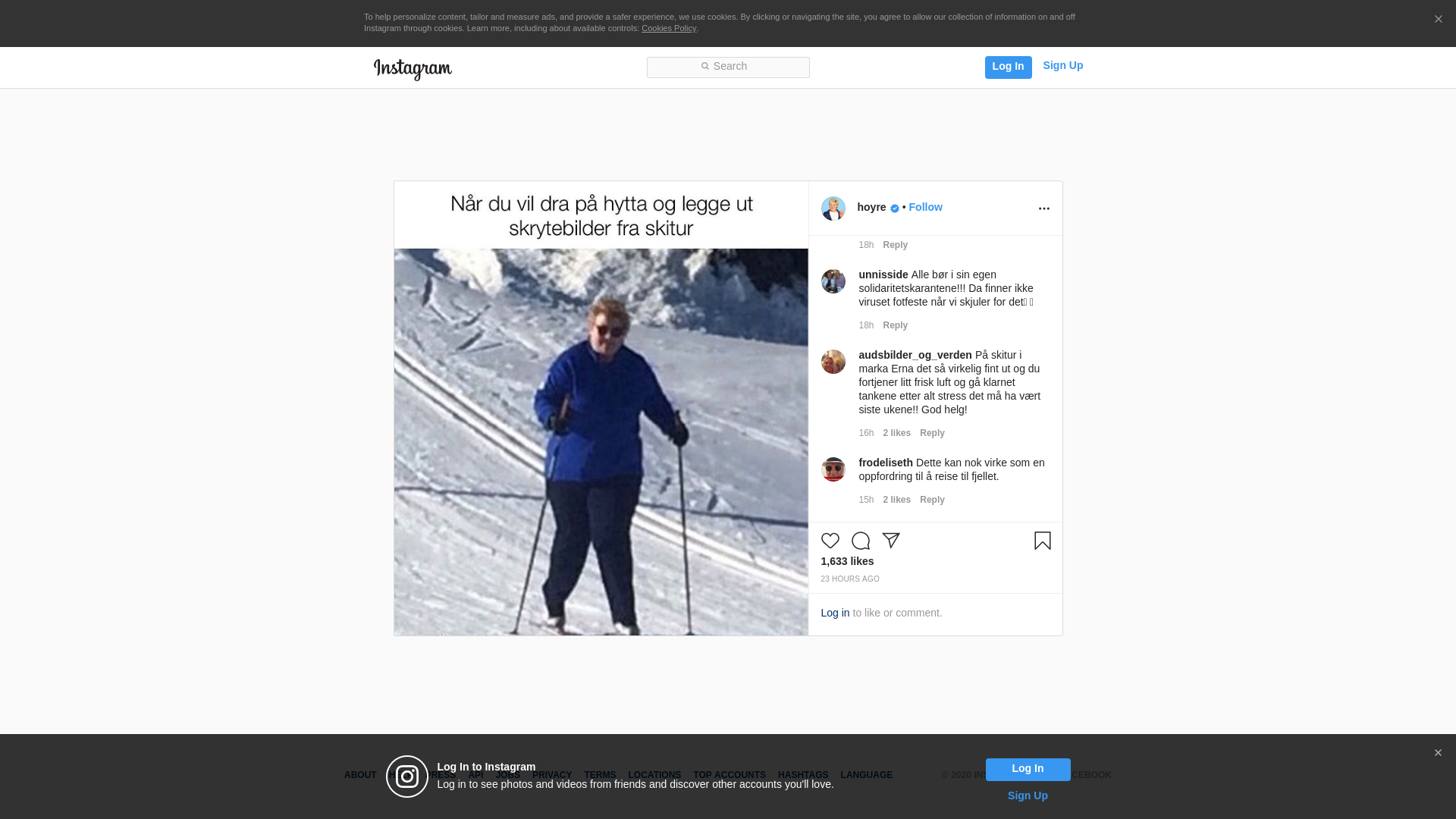Open the TOP ACCOUNTS footer link
Screen dimensions: 1456x819
point(729,776)
